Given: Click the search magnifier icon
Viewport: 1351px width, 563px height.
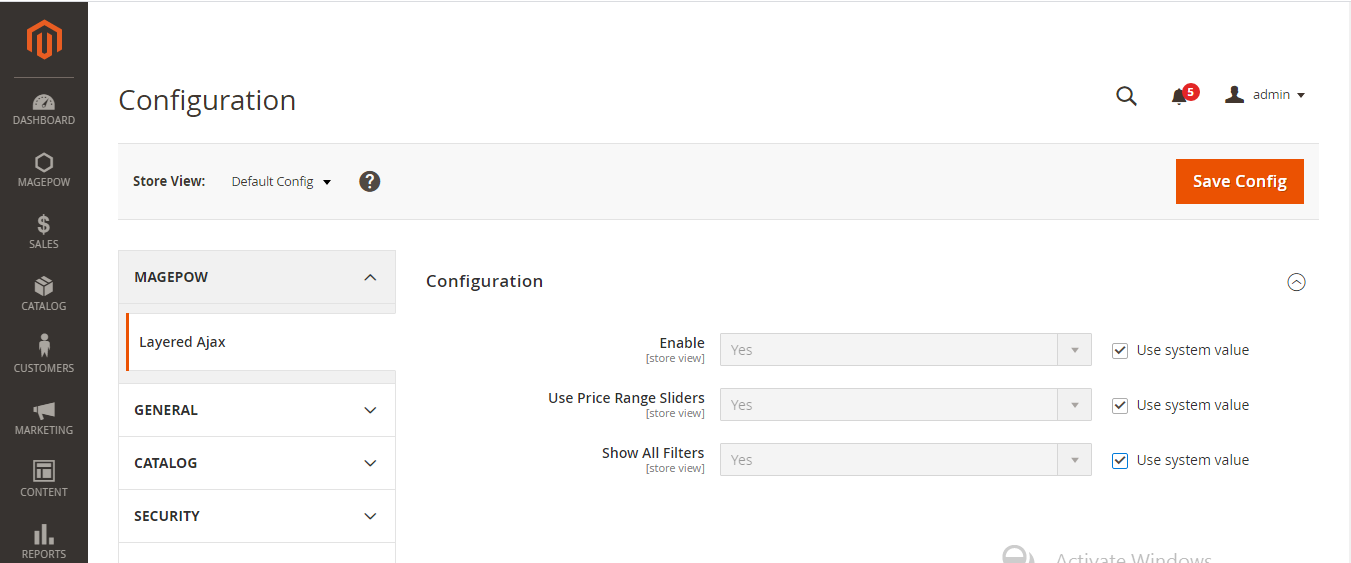Looking at the screenshot, I should (x=1126, y=96).
